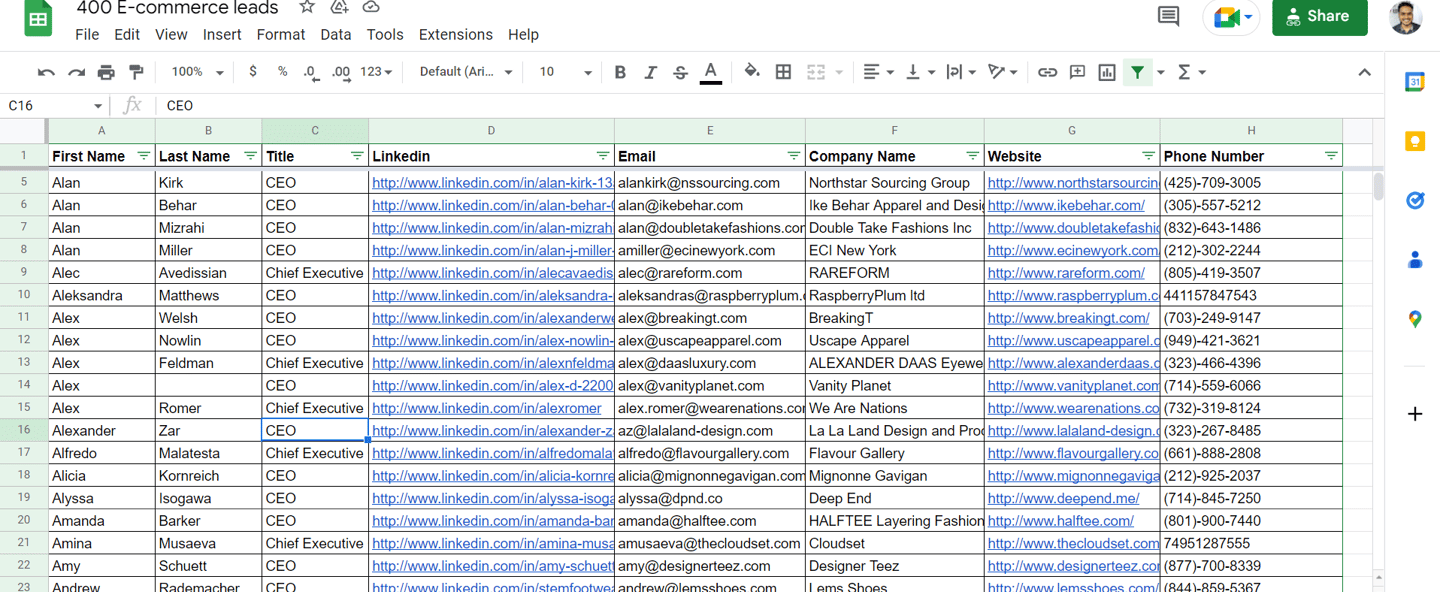Image resolution: width=1440 pixels, height=592 pixels.
Task: Star the 400 E-commerce leads document
Action: (x=307, y=8)
